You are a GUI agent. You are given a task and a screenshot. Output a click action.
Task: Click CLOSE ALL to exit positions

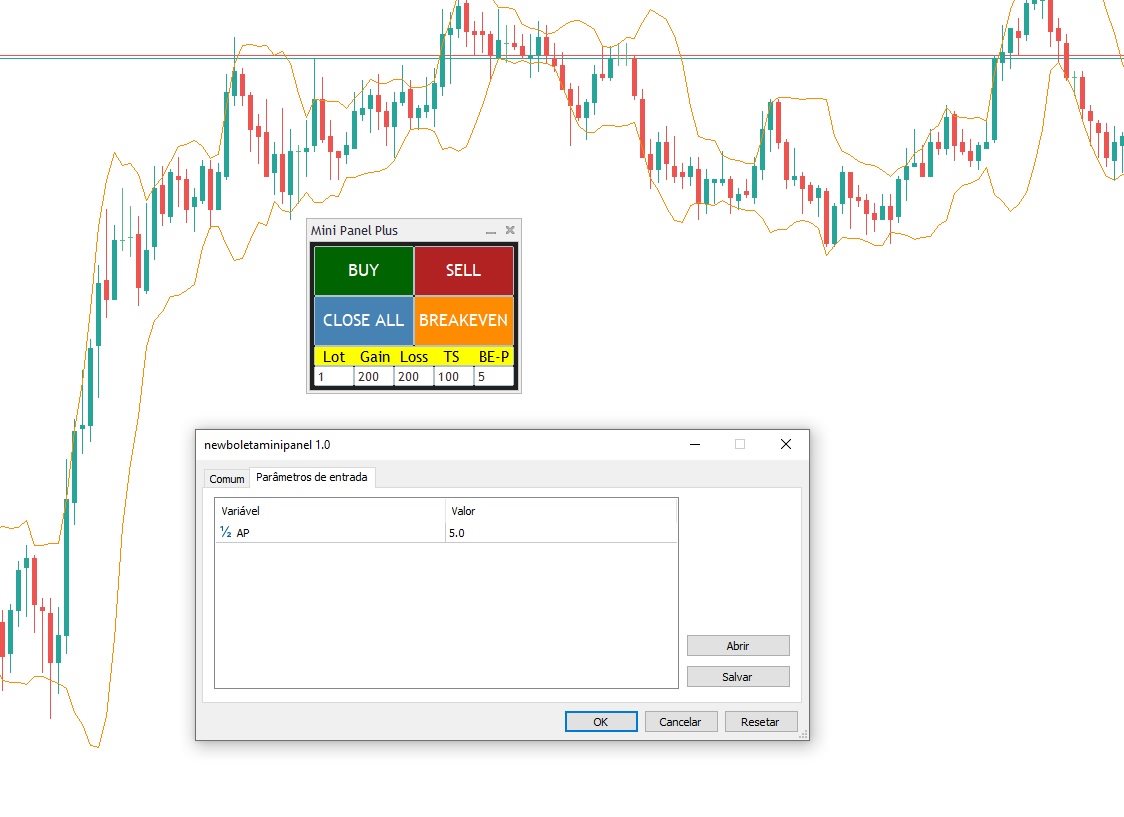click(362, 320)
